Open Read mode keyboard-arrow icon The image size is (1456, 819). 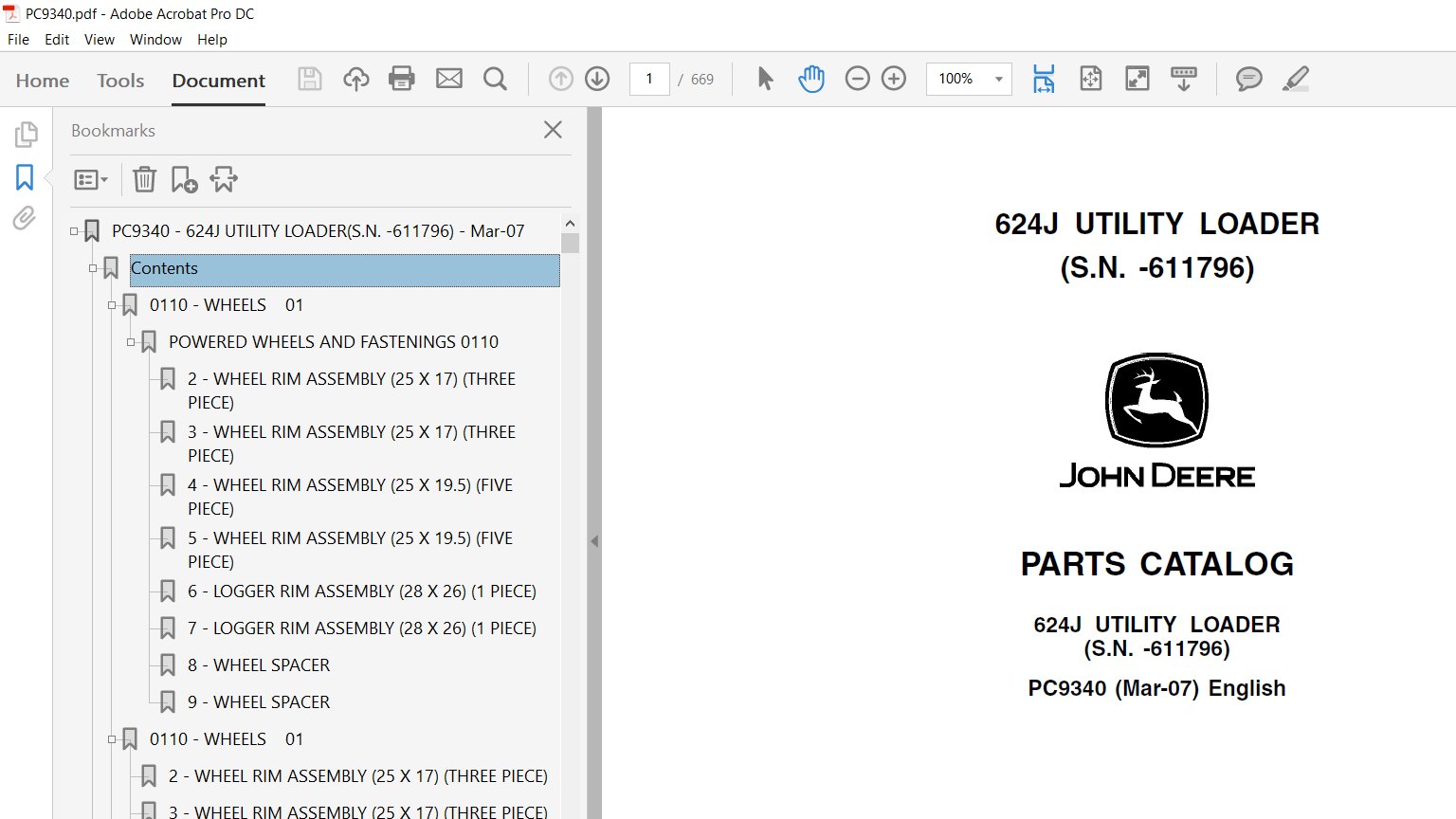1184,79
